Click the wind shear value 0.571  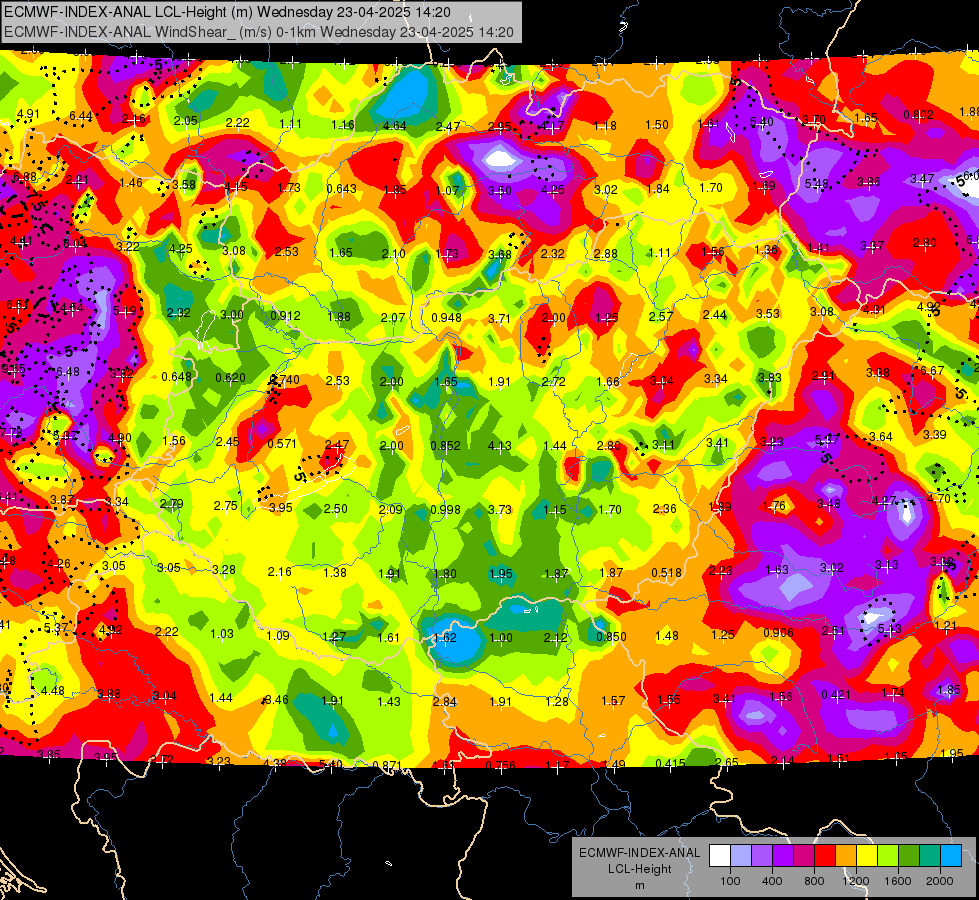[x=282, y=443]
